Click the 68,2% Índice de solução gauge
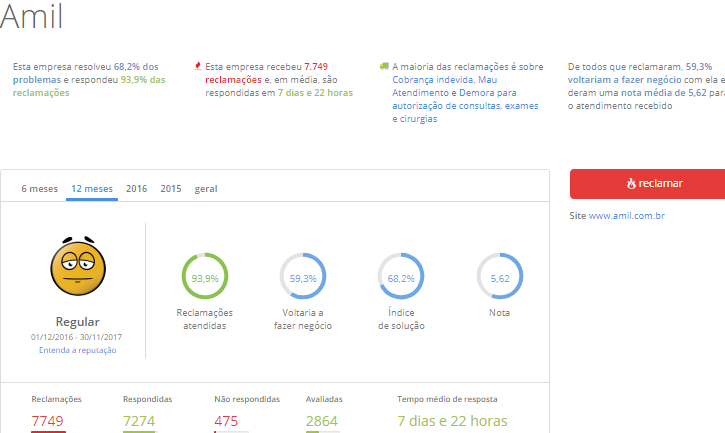The width and height of the screenshot is (725, 433). [x=401, y=278]
